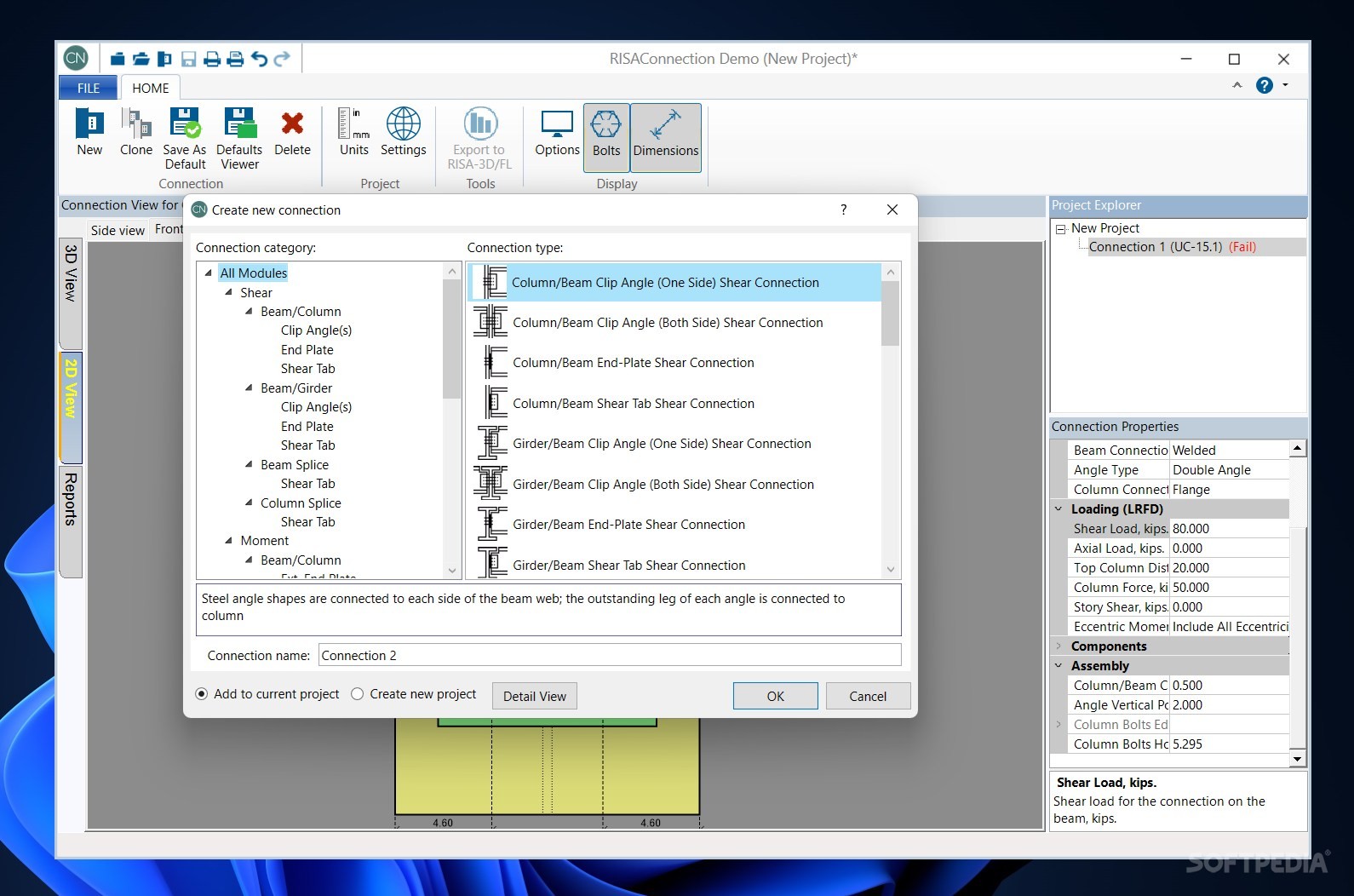Open the Units settings
1354x896 pixels.
click(x=354, y=133)
